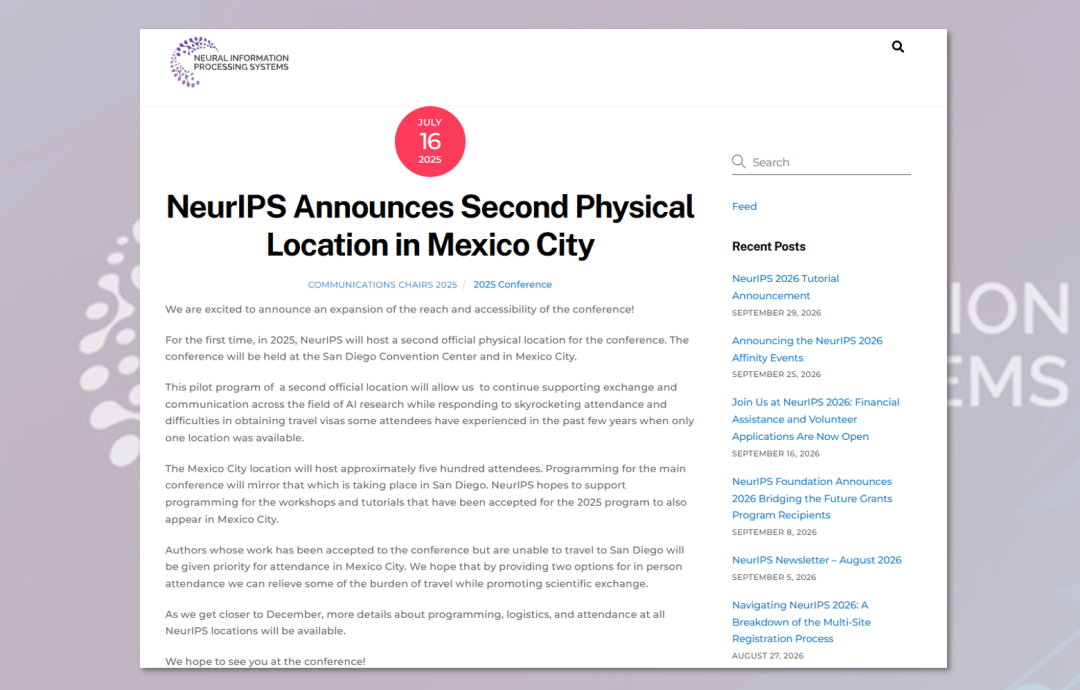Open the Feed link

point(744,207)
